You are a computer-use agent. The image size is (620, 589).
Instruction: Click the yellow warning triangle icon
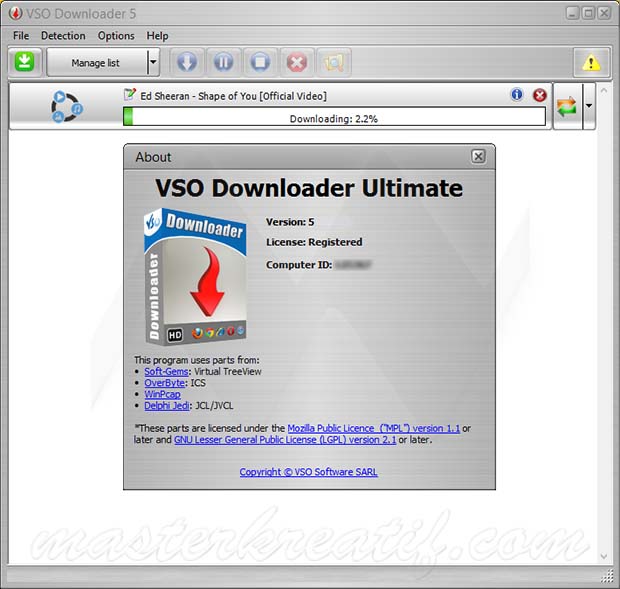click(x=591, y=62)
